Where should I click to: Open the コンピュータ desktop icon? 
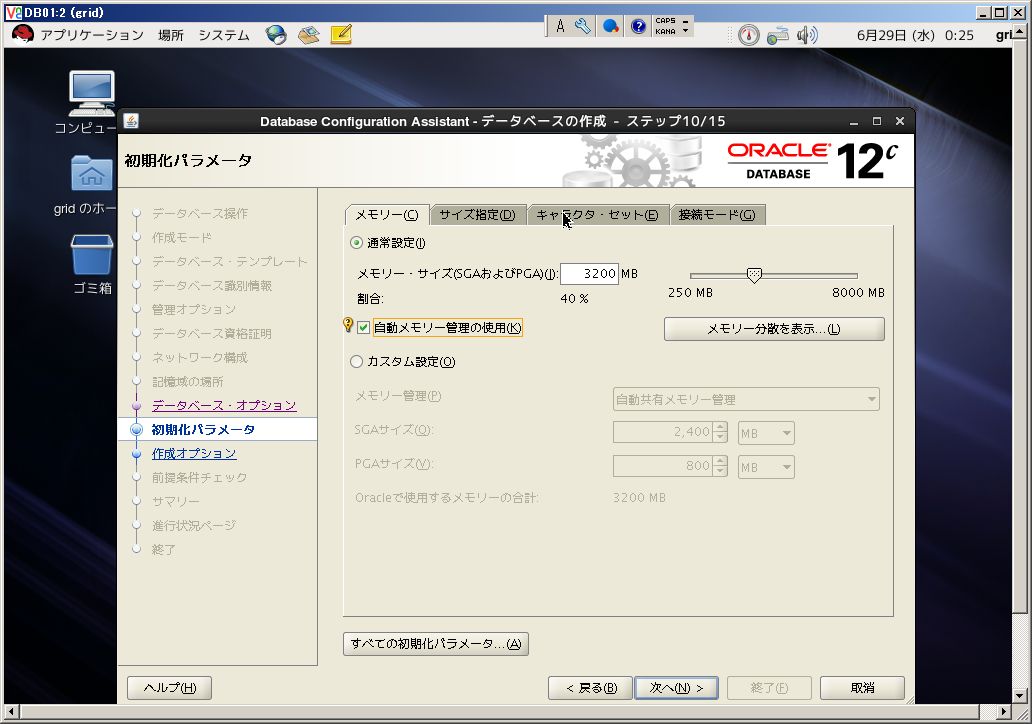(91, 93)
